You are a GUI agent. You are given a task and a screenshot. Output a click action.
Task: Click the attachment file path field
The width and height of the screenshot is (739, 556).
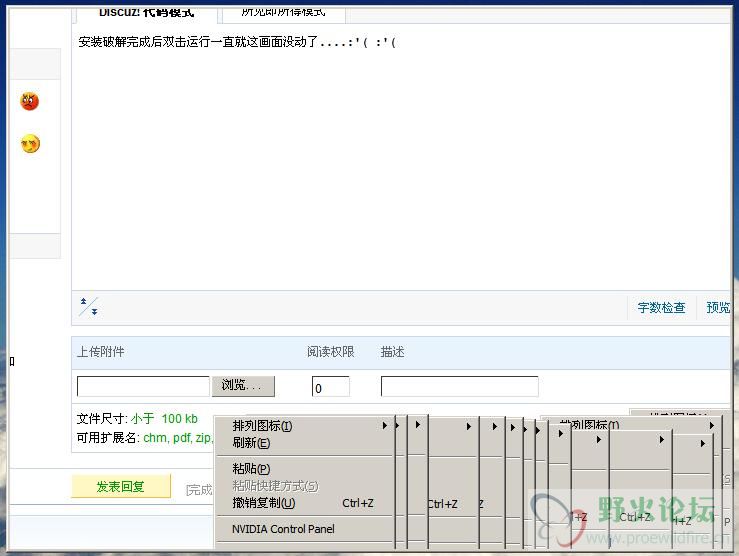coord(143,386)
